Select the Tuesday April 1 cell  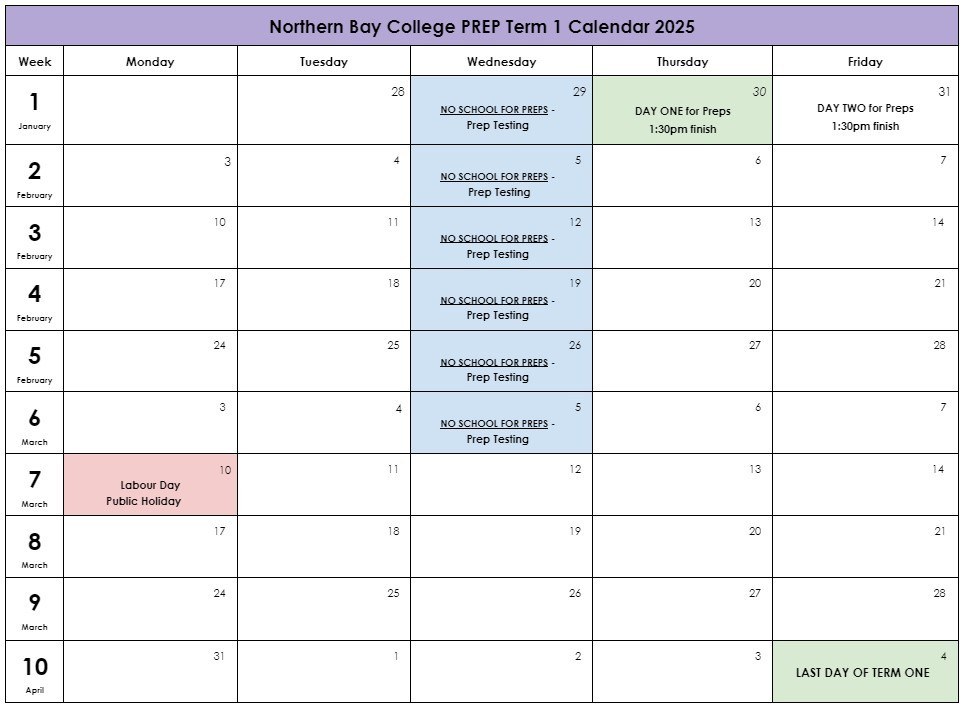[x=323, y=672]
